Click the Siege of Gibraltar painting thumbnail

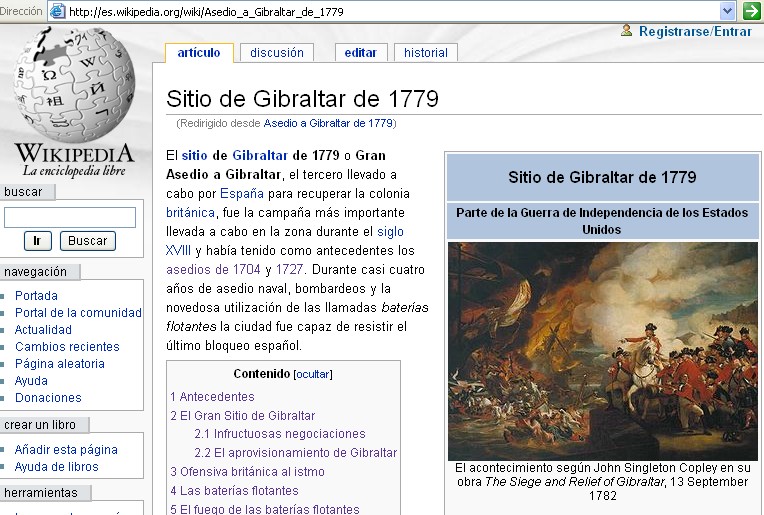coord(603,351)
